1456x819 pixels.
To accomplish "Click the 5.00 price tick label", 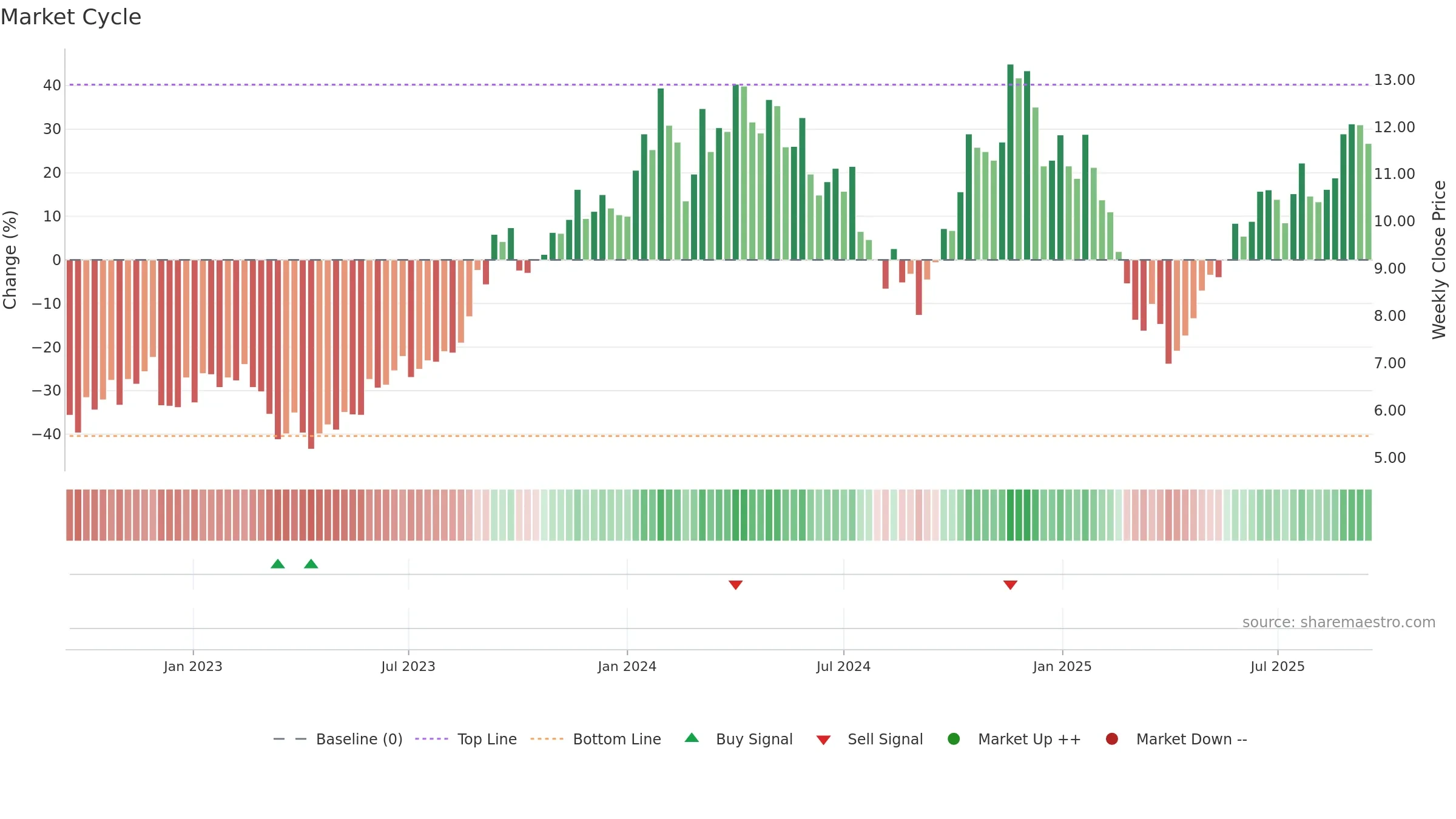I will coord(1390,457).
